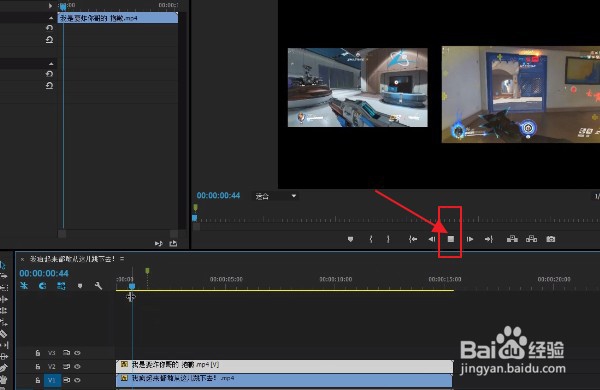Step back one frame in Program monitor
The height and width of the screenshot is (390, 600).
tap(432, 239)
